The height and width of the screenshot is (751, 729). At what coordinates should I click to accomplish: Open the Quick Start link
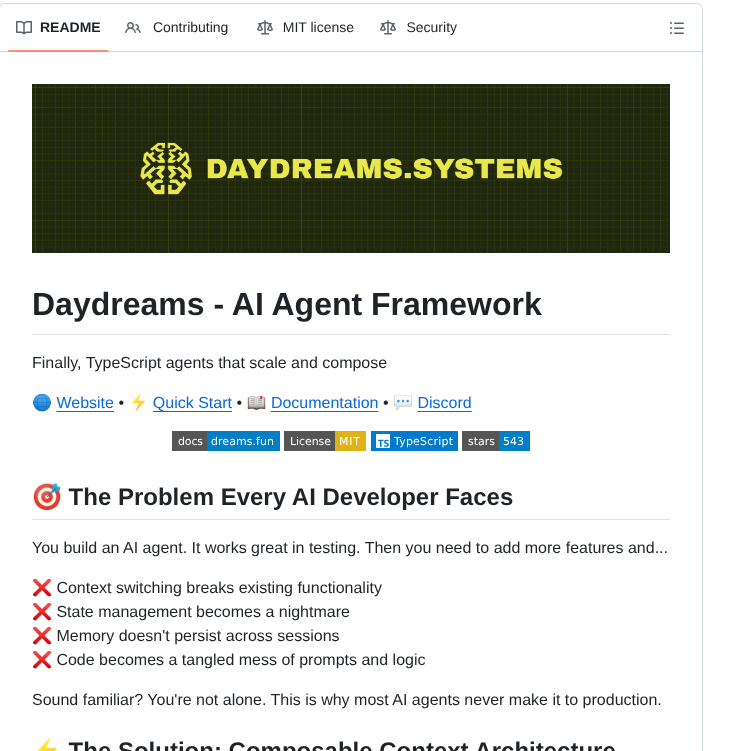point(192,403)
